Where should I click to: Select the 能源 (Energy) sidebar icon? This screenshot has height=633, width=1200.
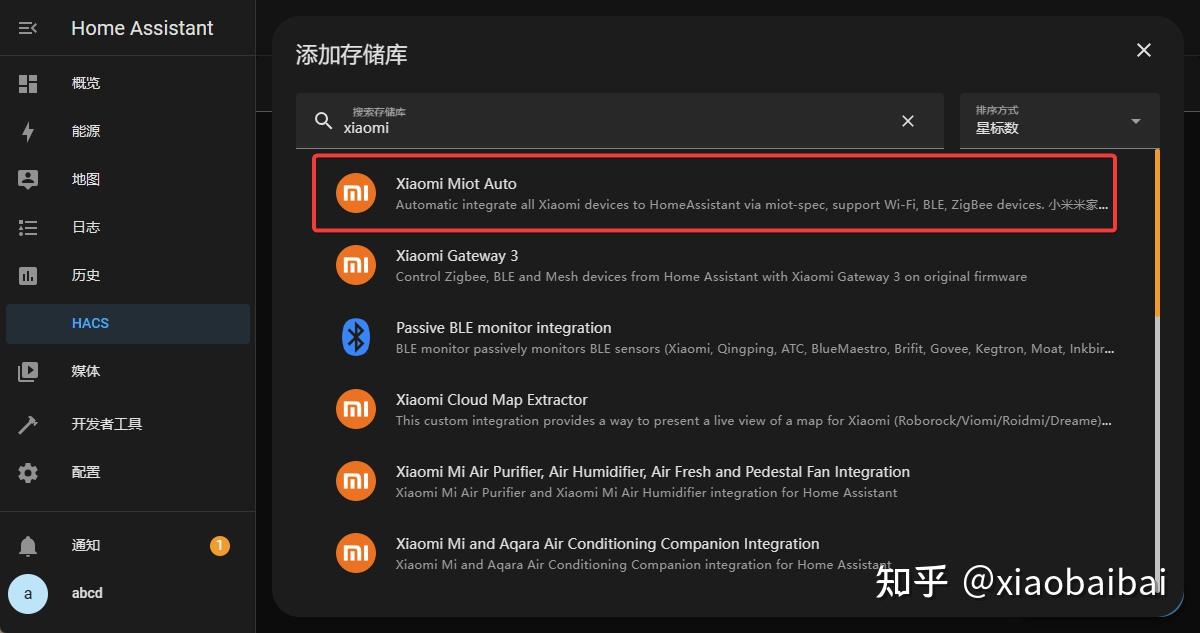coord(28,131)
